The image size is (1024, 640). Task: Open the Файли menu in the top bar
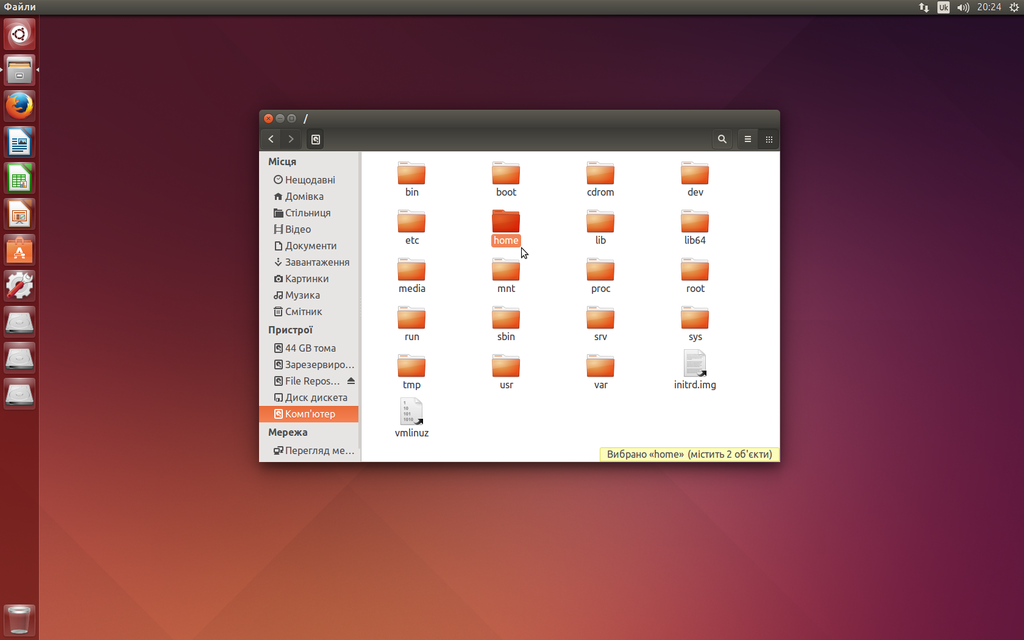click(x=20, y=7)
